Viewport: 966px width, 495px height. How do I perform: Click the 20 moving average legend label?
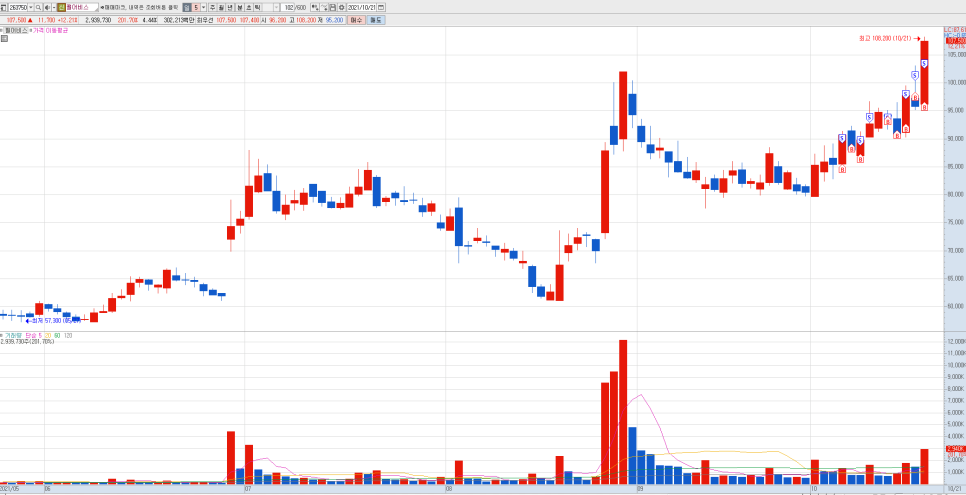(x=48, y=336)
